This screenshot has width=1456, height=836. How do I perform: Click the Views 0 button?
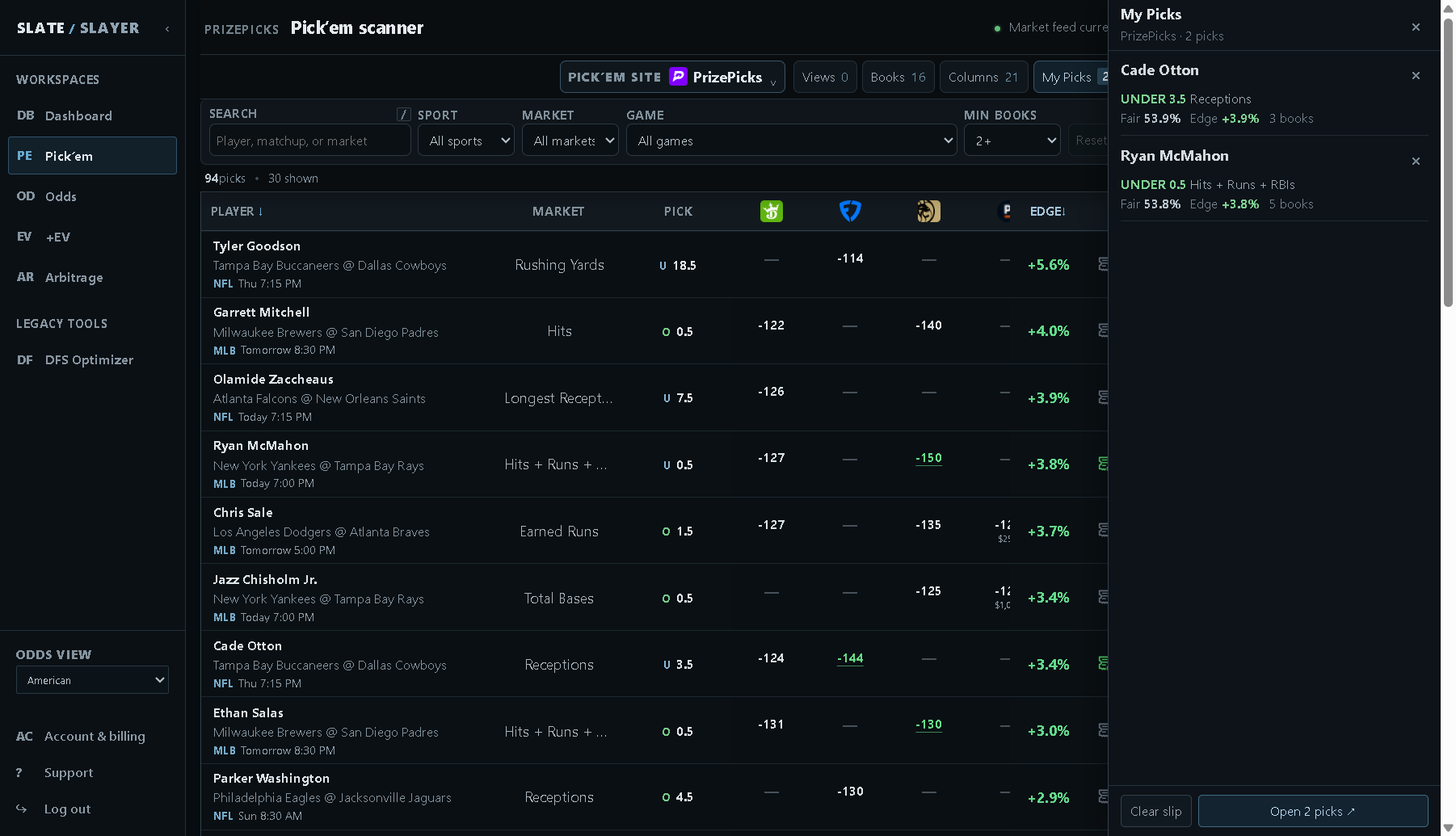click(x=825, y=77)
